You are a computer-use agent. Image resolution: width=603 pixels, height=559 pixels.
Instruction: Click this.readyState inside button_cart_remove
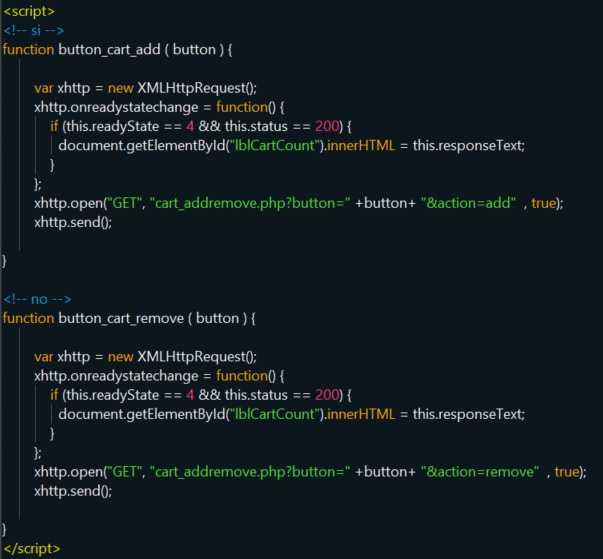tap(113, 396)
